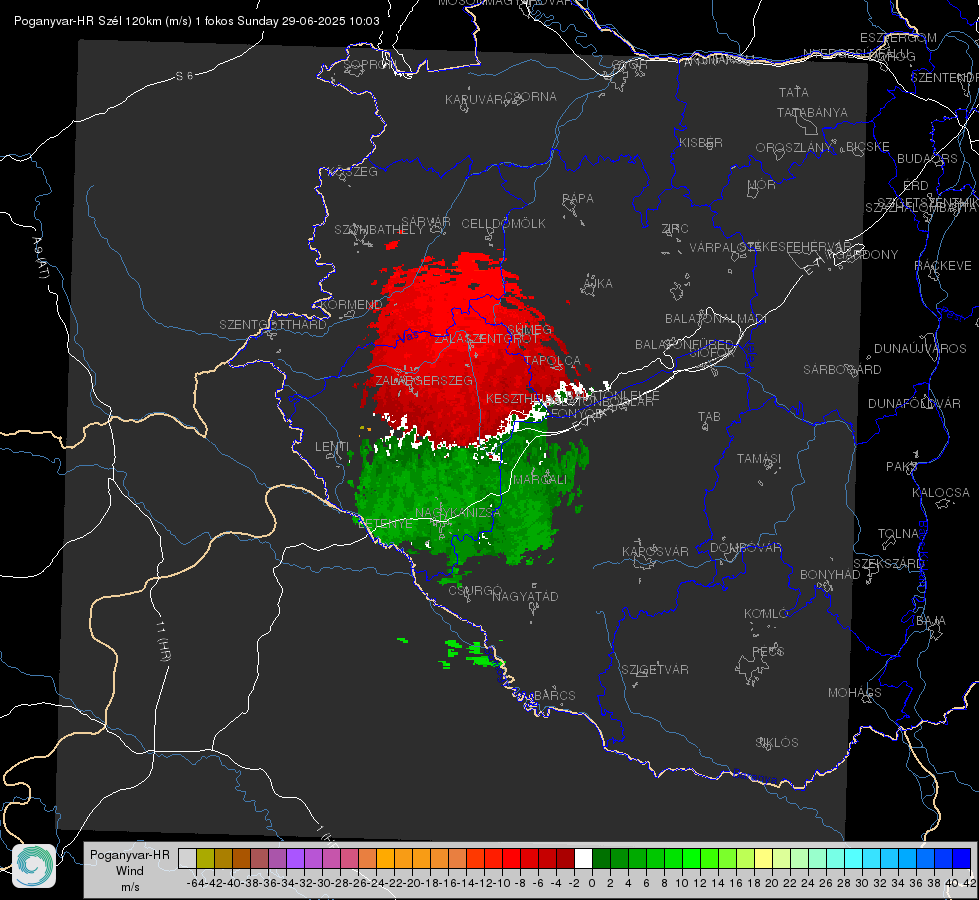Select the light grey swatch before -64
The height and width of the screenshot is (900, 979).
coord(187,858)
